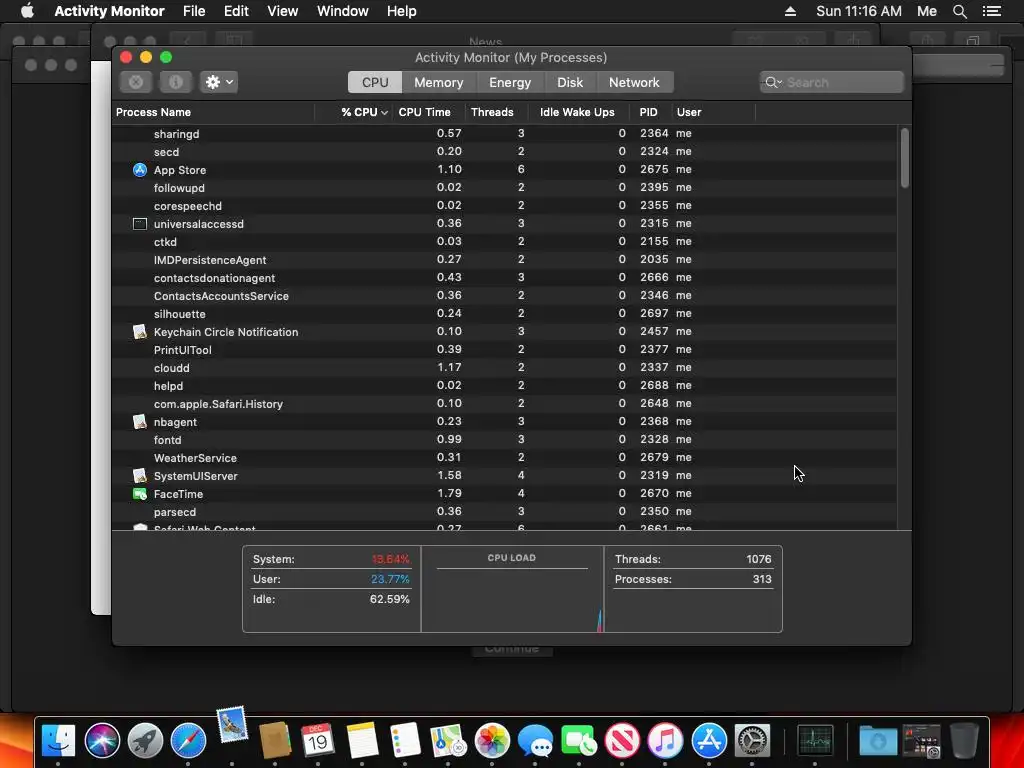Image resolution: width=1024 pixels, height=768 pixels.
Task: Open Photos from the Dock
Action: click(x=492, y=741)
